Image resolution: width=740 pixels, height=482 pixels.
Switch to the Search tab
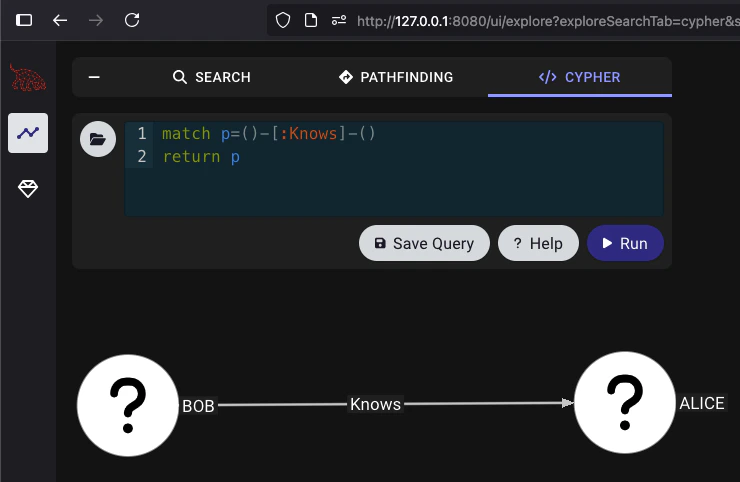point(211,77)
